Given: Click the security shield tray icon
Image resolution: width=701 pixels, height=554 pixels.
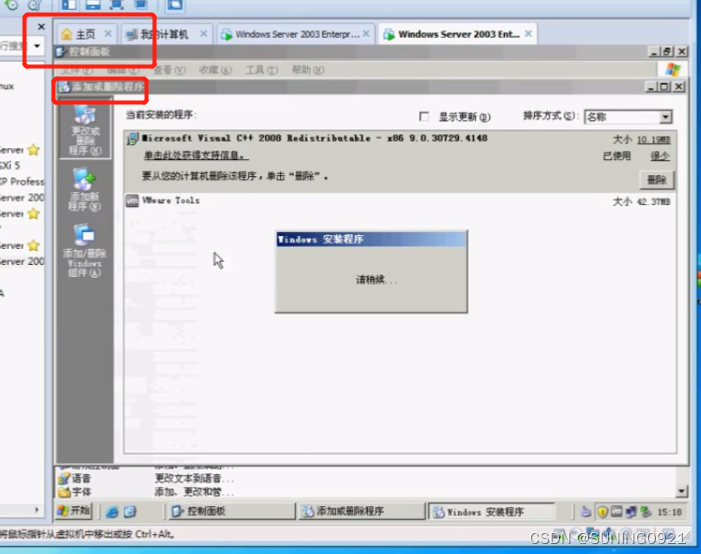Looking at the screenshot, I should click(x=602, y=512).
